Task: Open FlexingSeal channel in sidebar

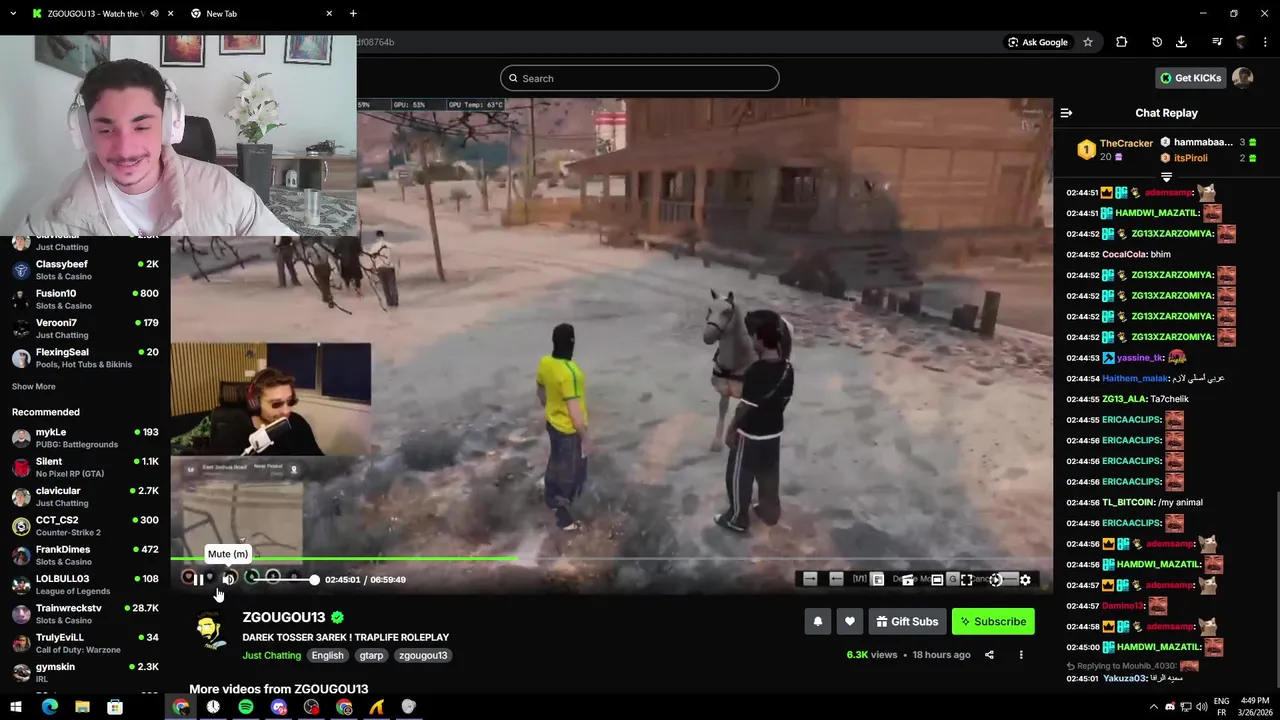Action: coord(85,358)
